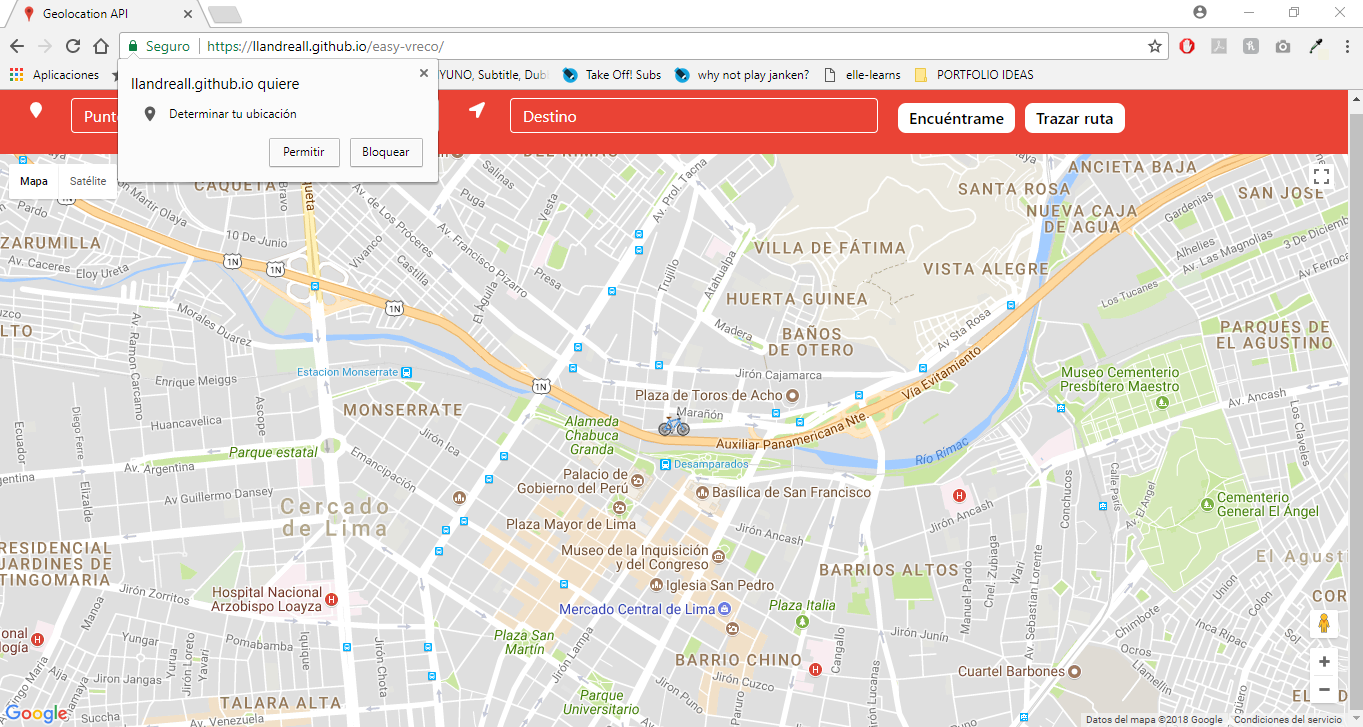Zoom out on the map

[1324, 689]
